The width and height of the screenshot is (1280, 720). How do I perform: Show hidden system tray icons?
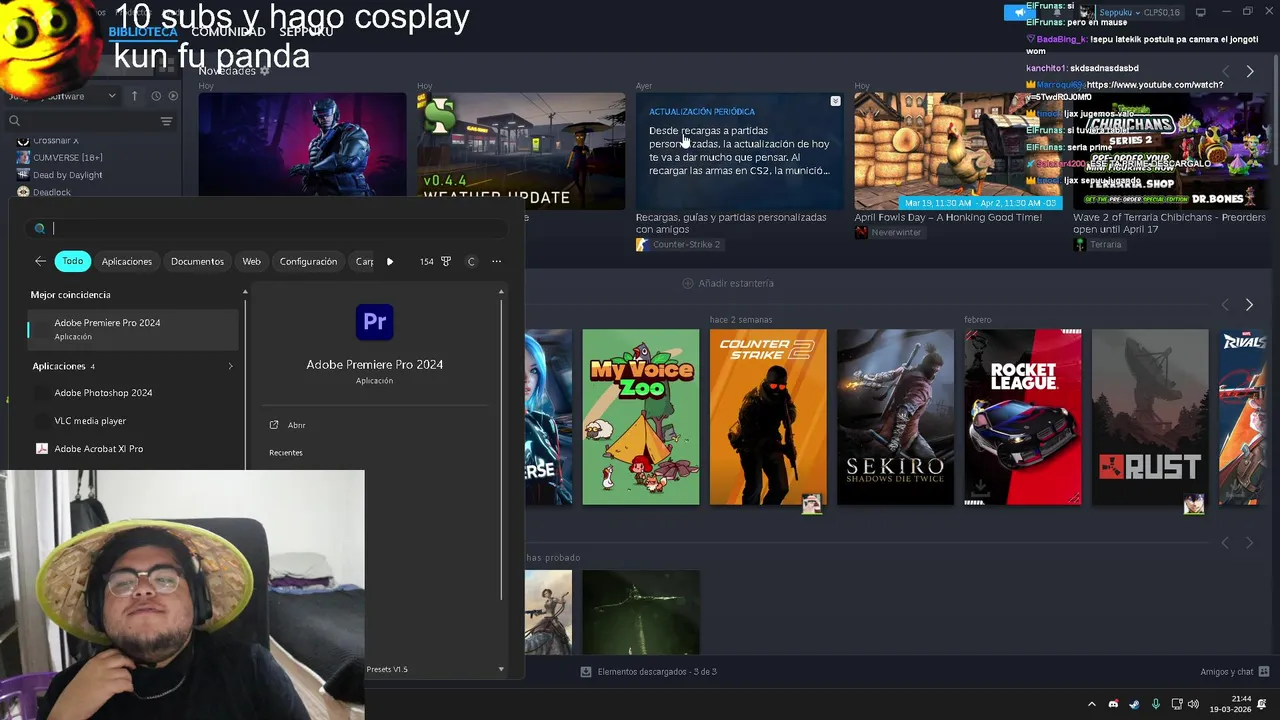1091,704
